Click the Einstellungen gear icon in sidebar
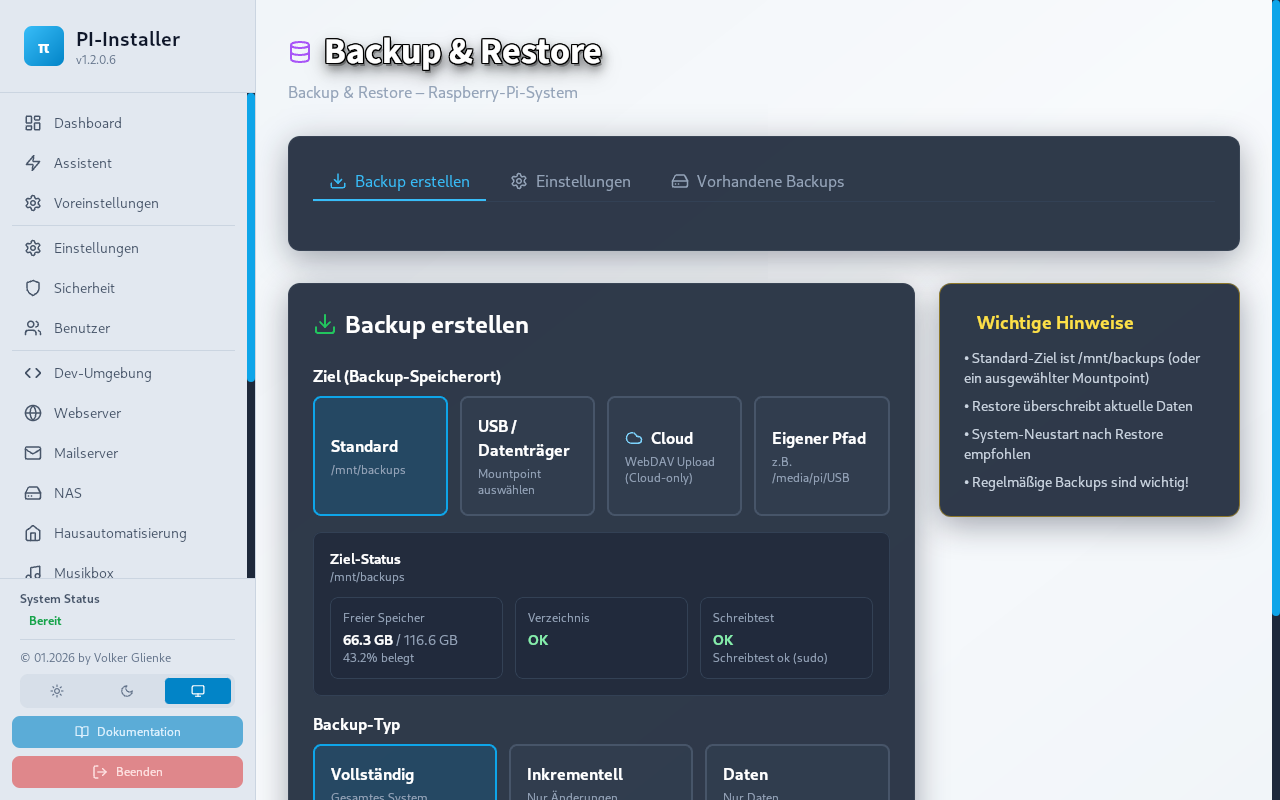1280x800 pixels. (x=33, y=248)
